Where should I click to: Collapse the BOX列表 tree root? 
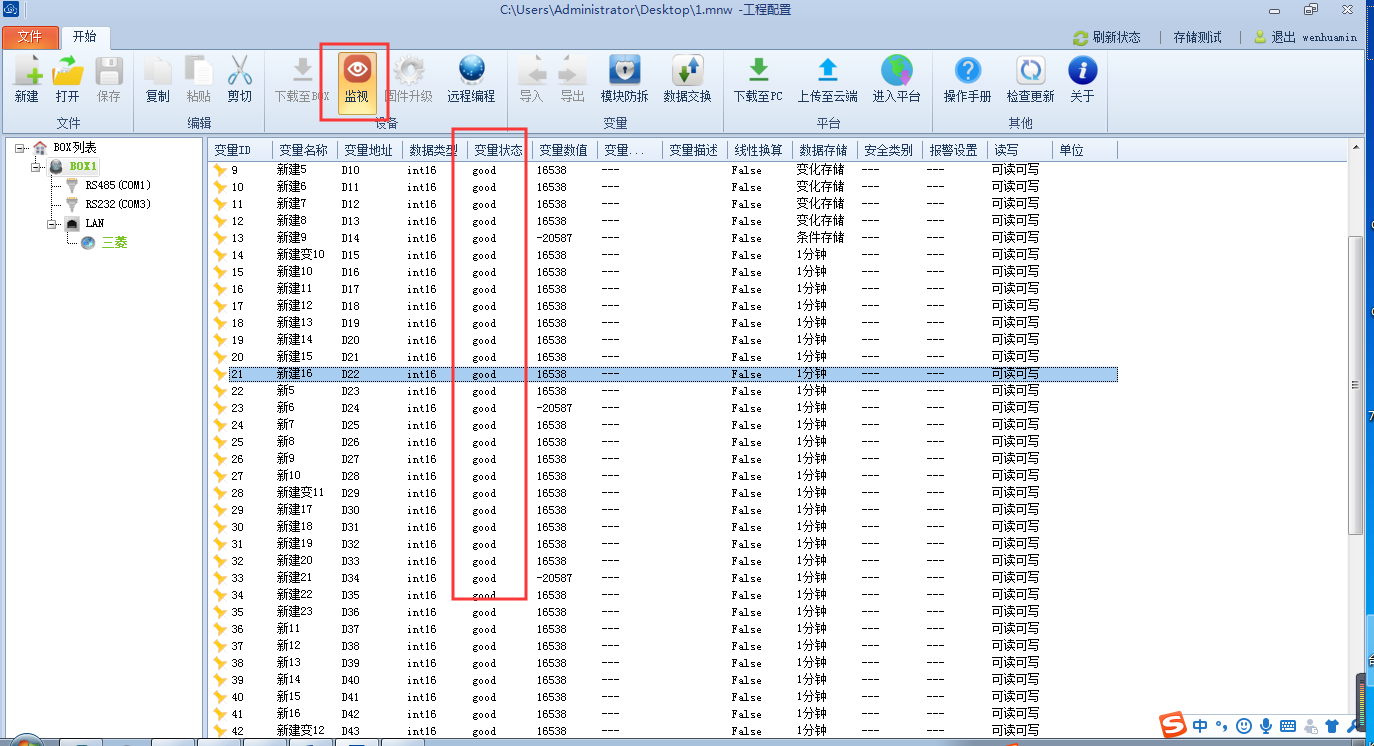tap(21, 148)
